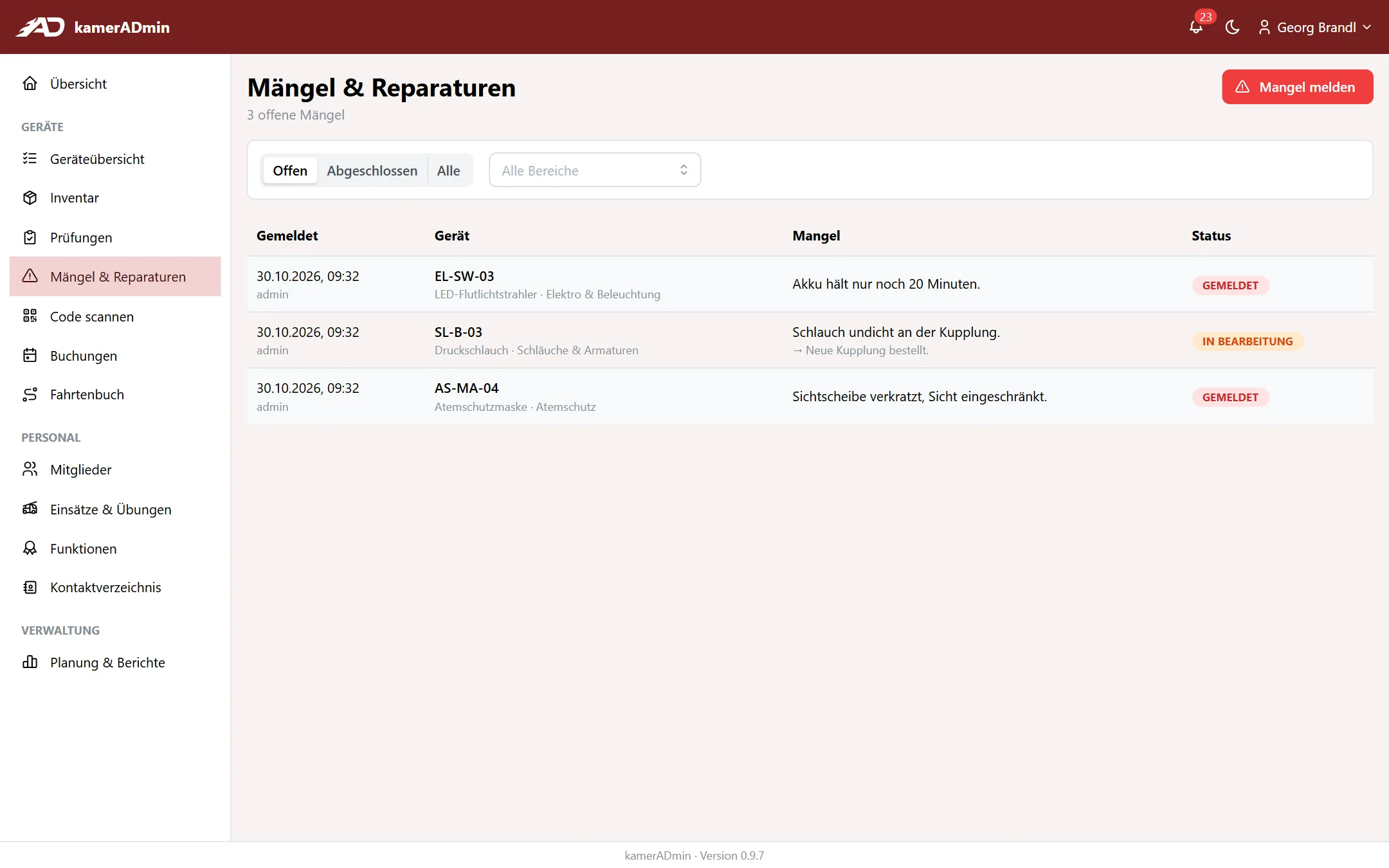The image size is (1389, 868).
Task: Open Geräteübersicht in the sidebar
Action: pyautogui.click(x=115, y=159)
